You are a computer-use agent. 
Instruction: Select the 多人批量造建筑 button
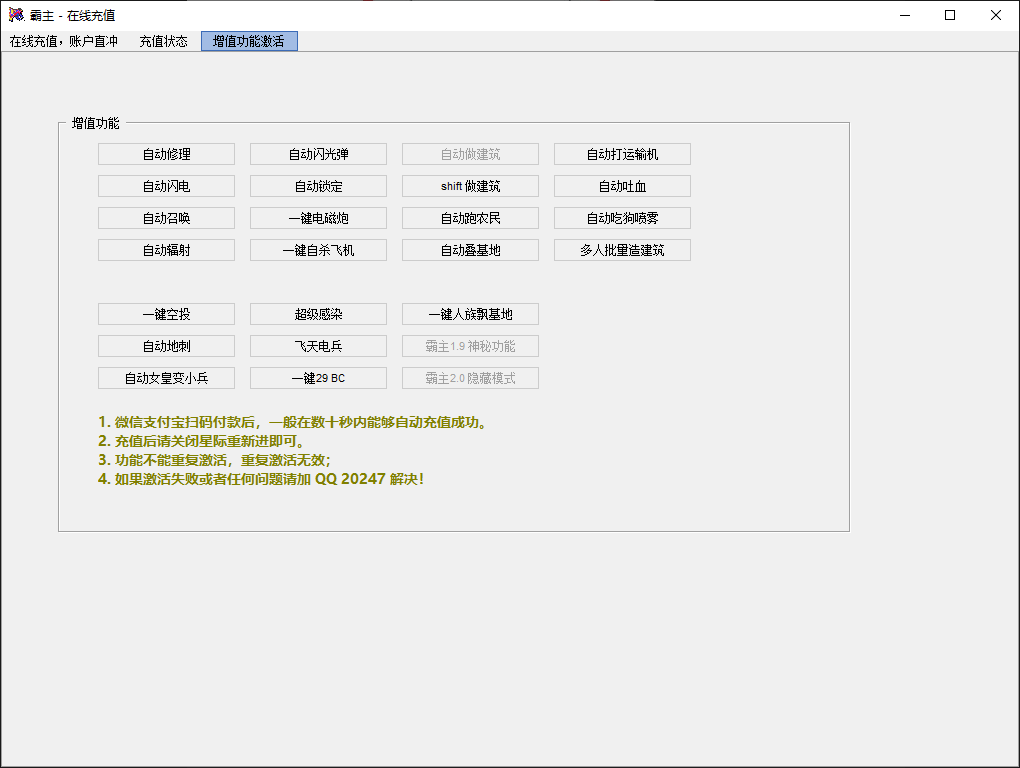coord(622,250)
